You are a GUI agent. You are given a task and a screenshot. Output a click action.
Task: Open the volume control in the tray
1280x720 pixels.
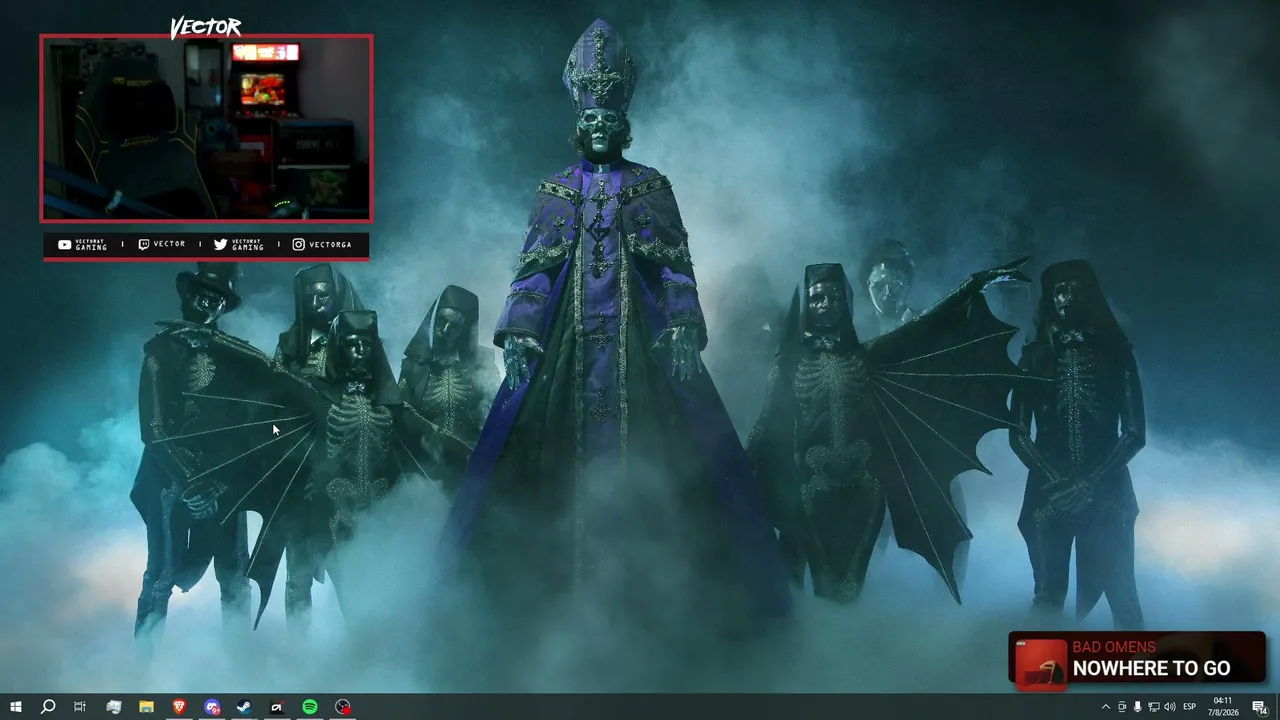click(x=1170, y=707)
